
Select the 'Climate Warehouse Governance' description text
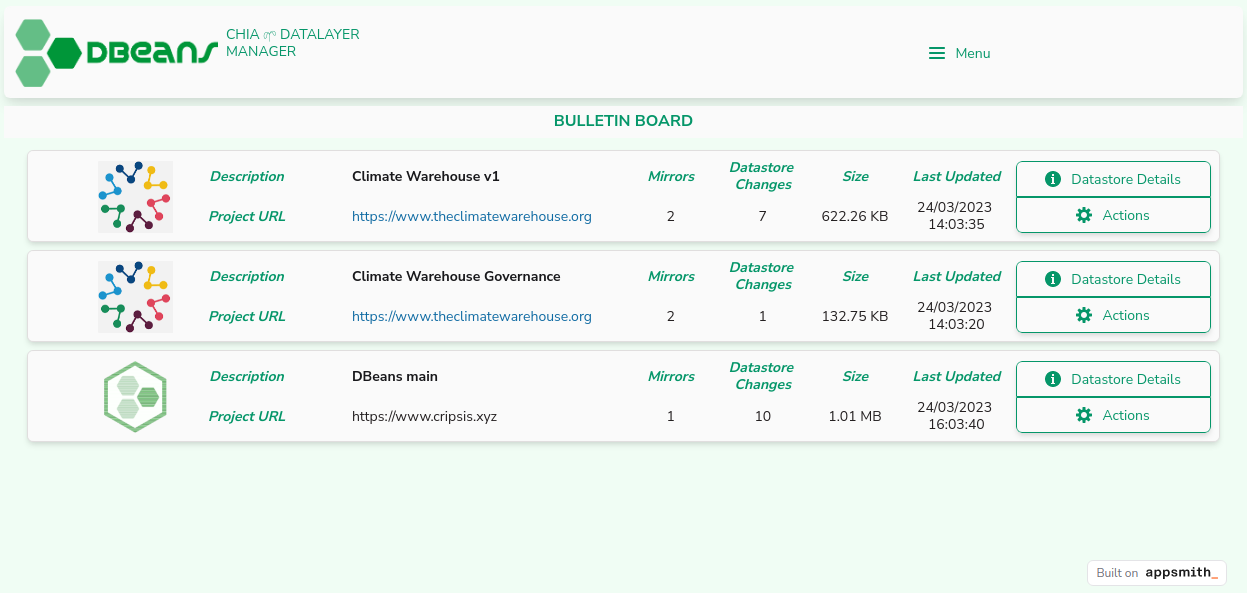456,276
